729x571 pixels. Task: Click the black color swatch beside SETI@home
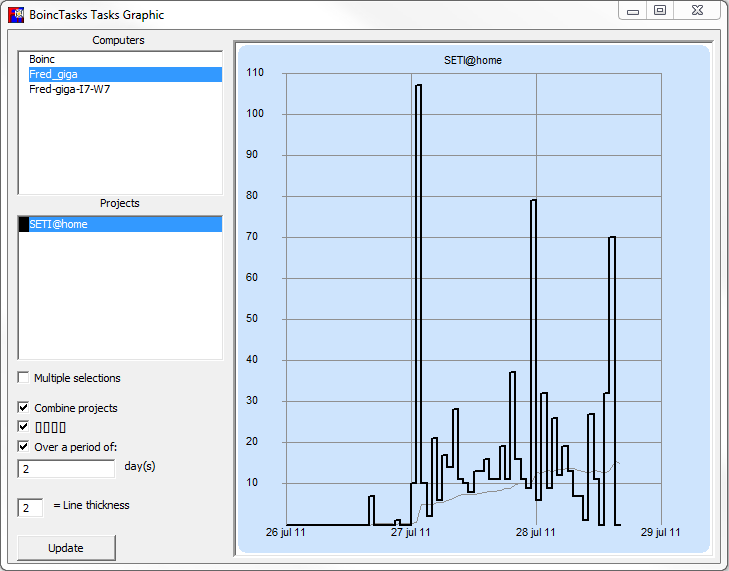click(24, 224)
